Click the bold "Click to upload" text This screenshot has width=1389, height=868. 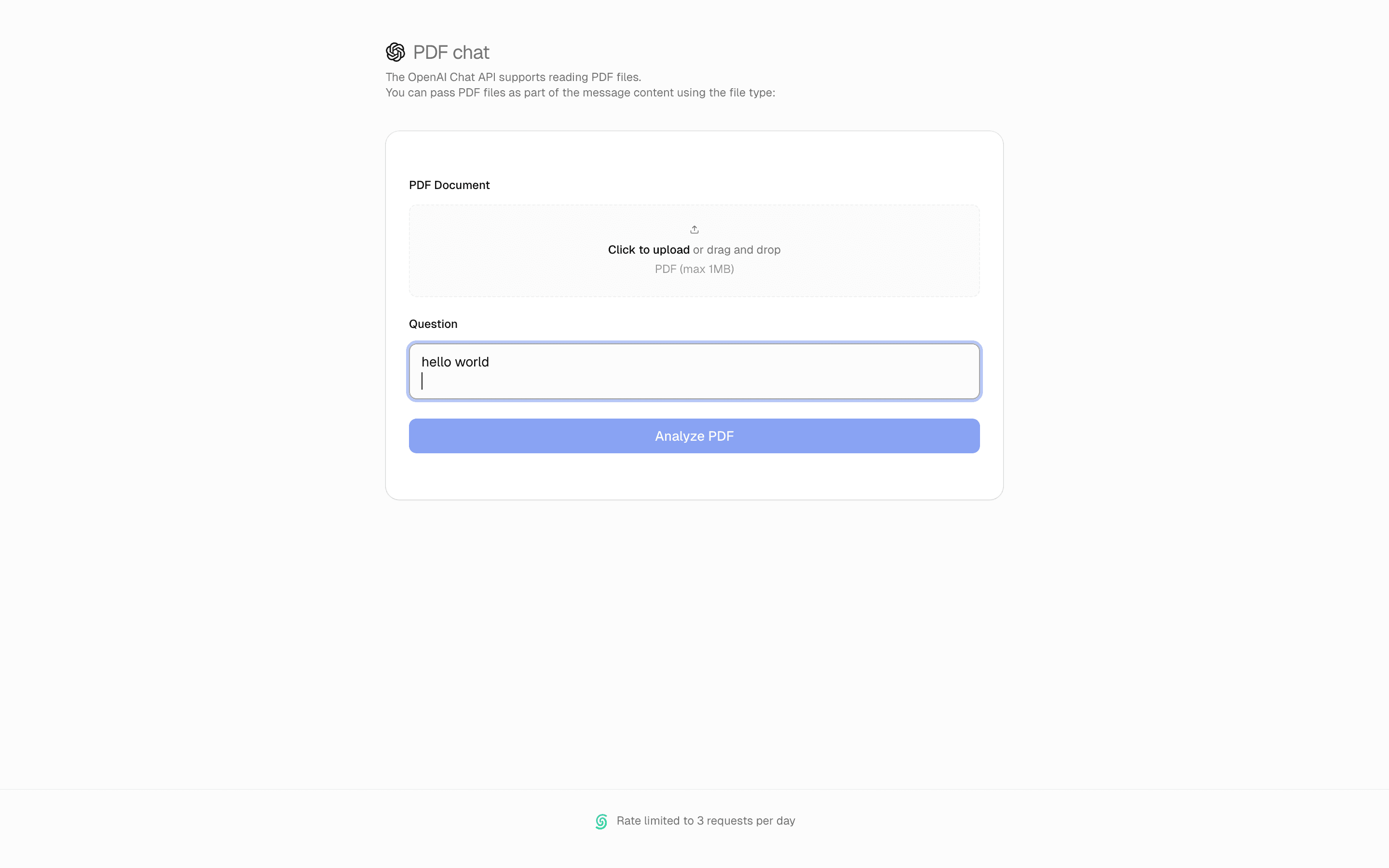pyautogui.click(x=649, y=250)
